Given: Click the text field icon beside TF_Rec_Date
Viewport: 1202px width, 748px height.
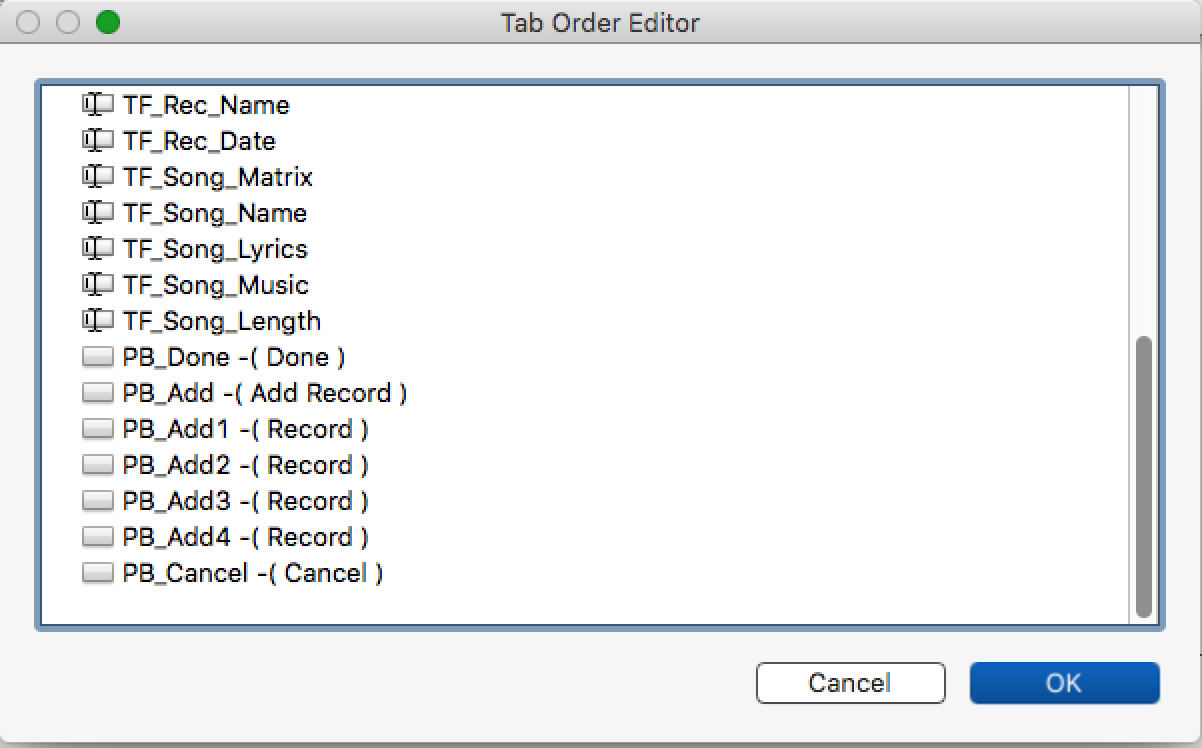Looking at the screenshot, I should point(97,141).
